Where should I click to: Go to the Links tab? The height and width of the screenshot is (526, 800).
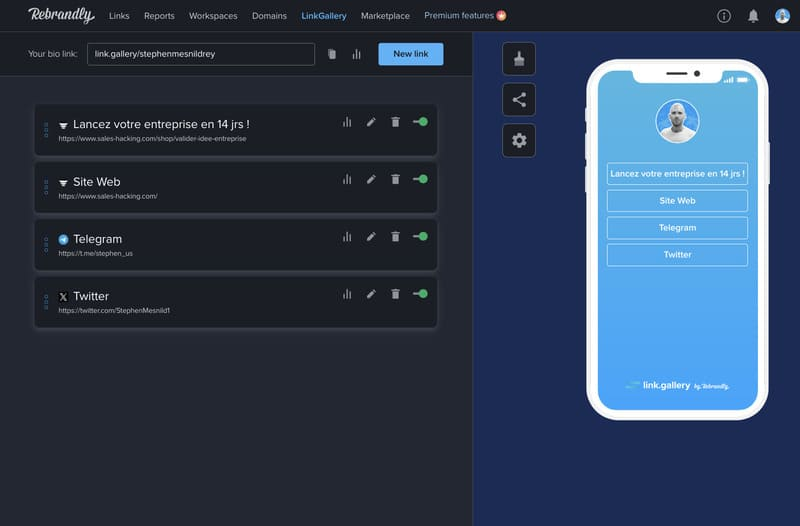point(119,16)
